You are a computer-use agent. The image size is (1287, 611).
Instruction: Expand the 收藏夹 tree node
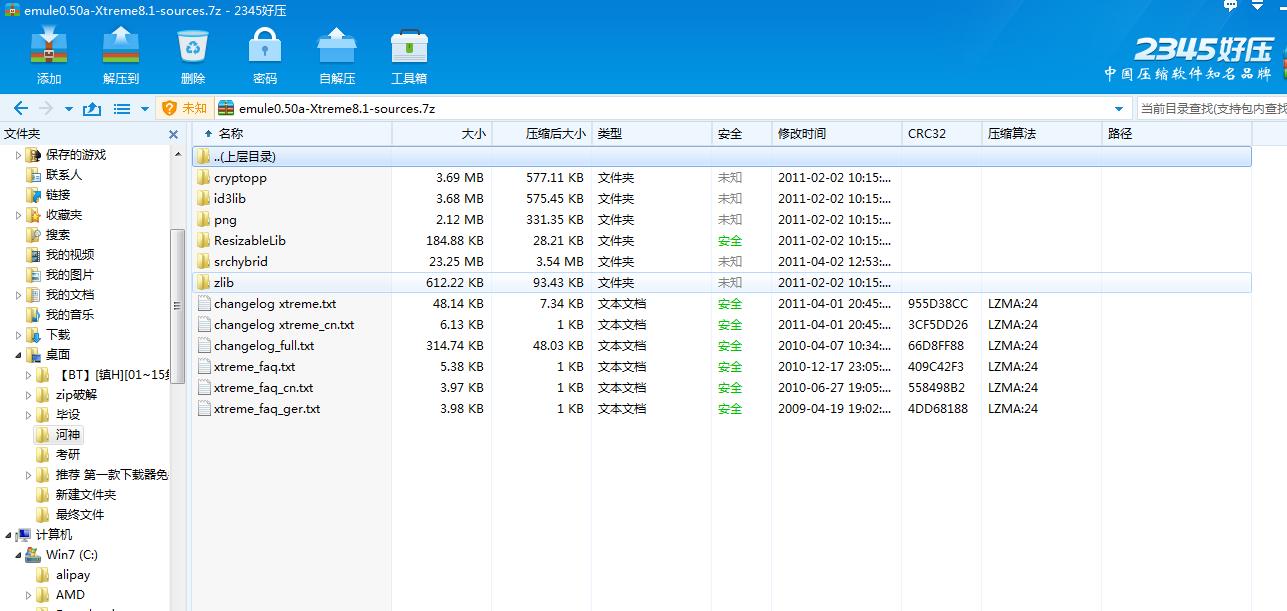coord(18,215)
